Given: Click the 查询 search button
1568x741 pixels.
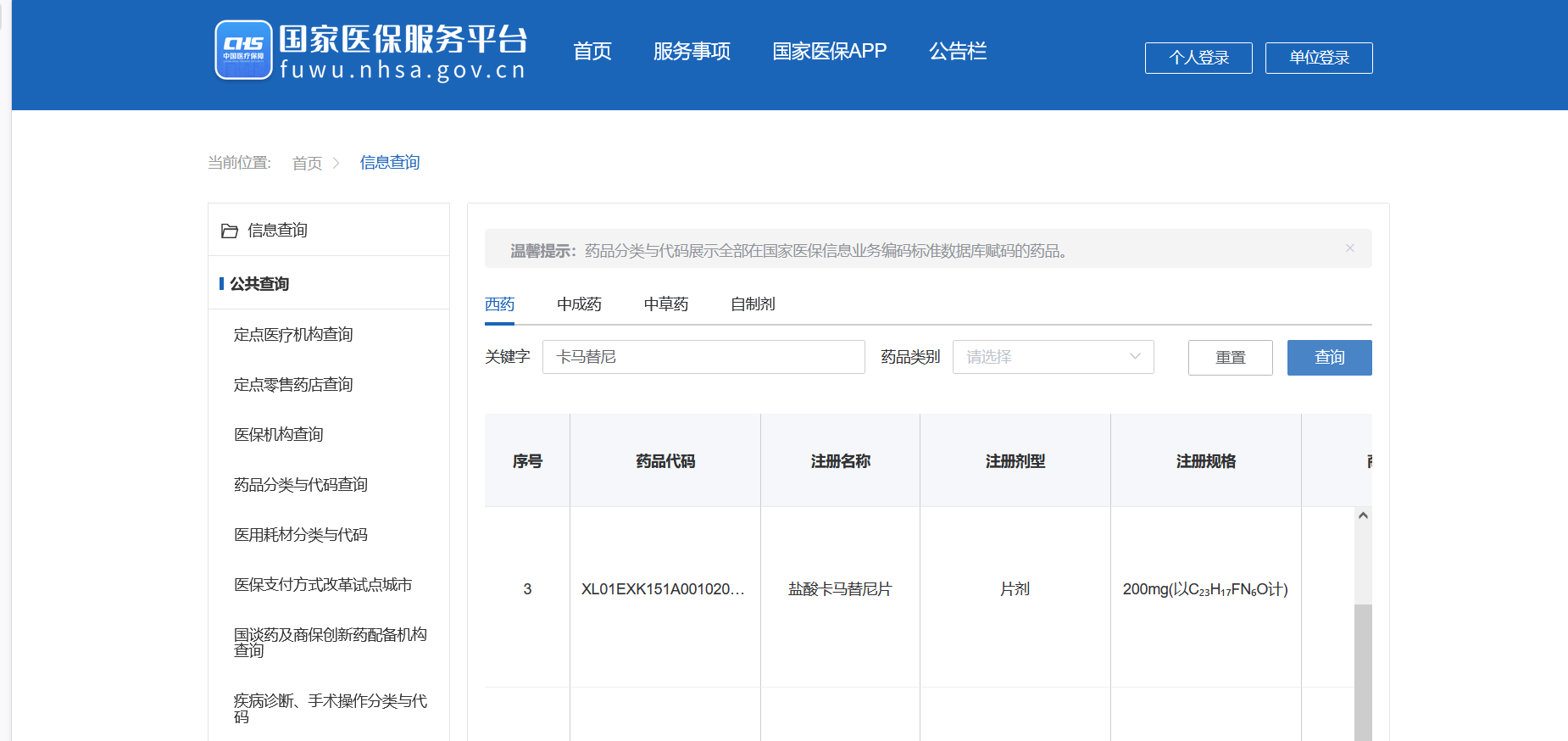Looking at the screenshot, I should point(1328,358).
